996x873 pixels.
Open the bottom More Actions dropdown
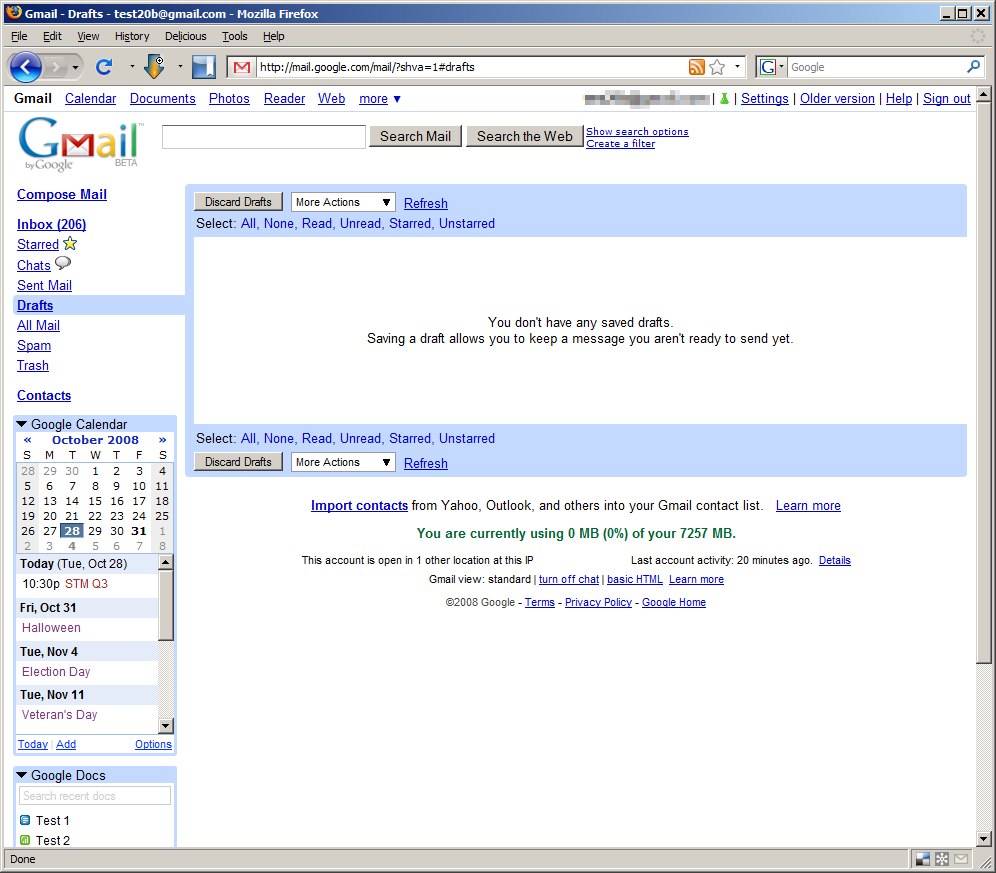pyautogui.click(x=343, y=462)
